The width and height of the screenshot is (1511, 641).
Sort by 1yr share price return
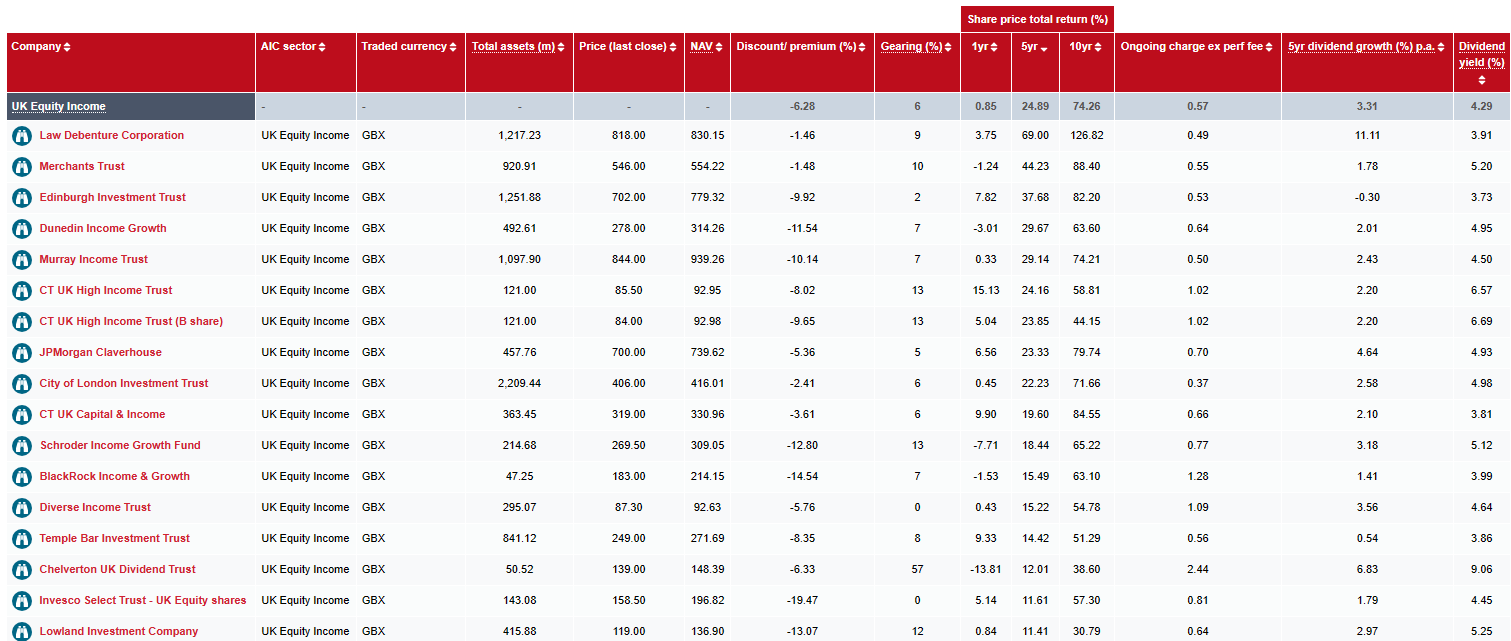coord(985,47)
